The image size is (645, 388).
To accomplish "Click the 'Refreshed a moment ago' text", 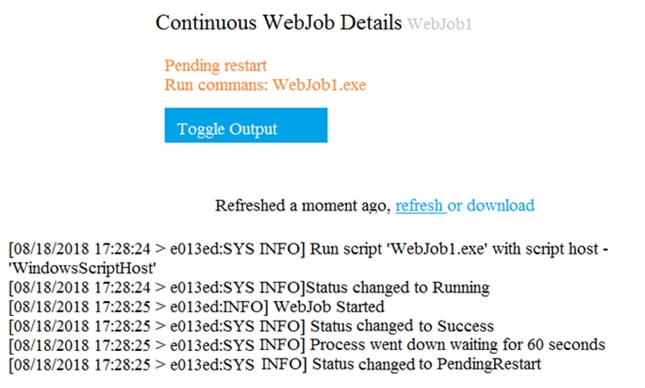I will [303, 205].
